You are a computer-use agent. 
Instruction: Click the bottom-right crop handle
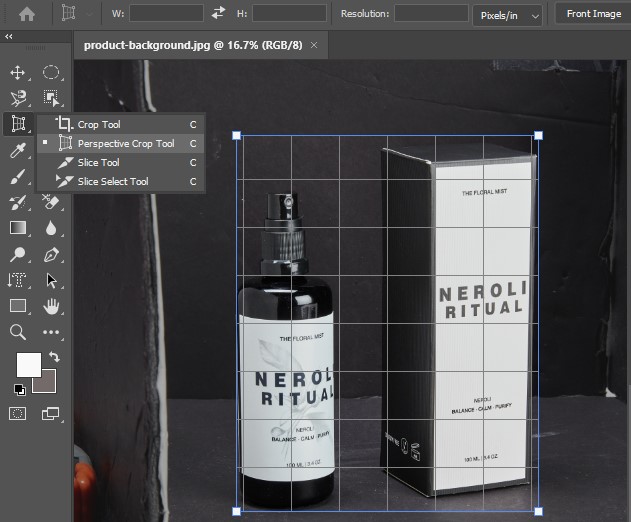[x=538, y=511]
